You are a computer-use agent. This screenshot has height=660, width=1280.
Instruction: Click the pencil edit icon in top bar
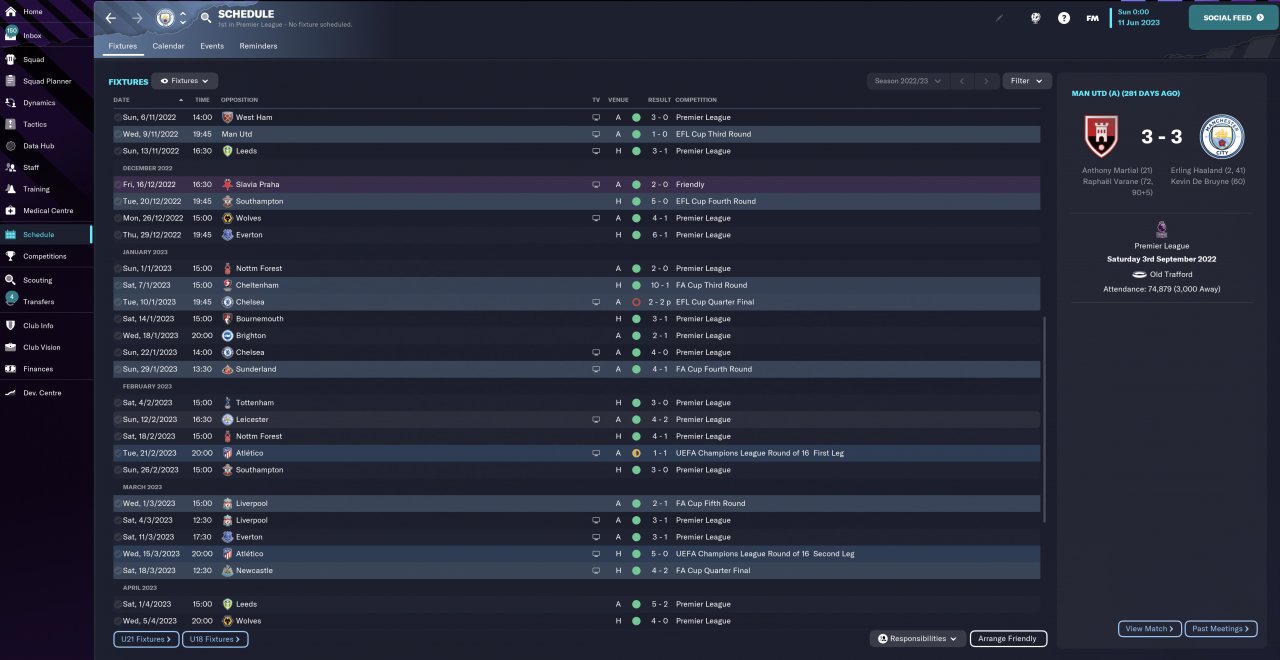point(998,17)
